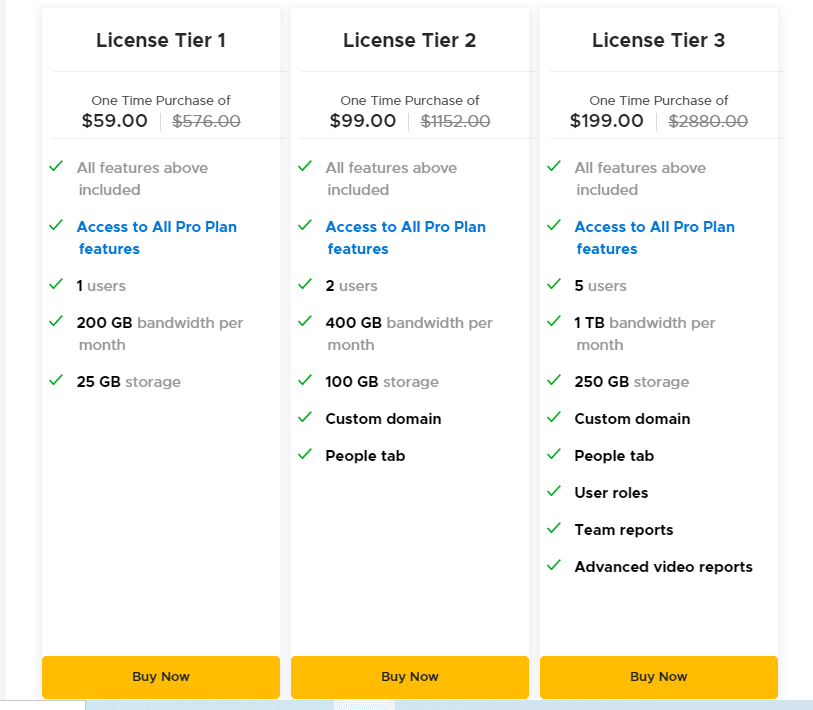Click Buy Now for License Tier 3
The image size is (813, 710).
click(658, 677)
